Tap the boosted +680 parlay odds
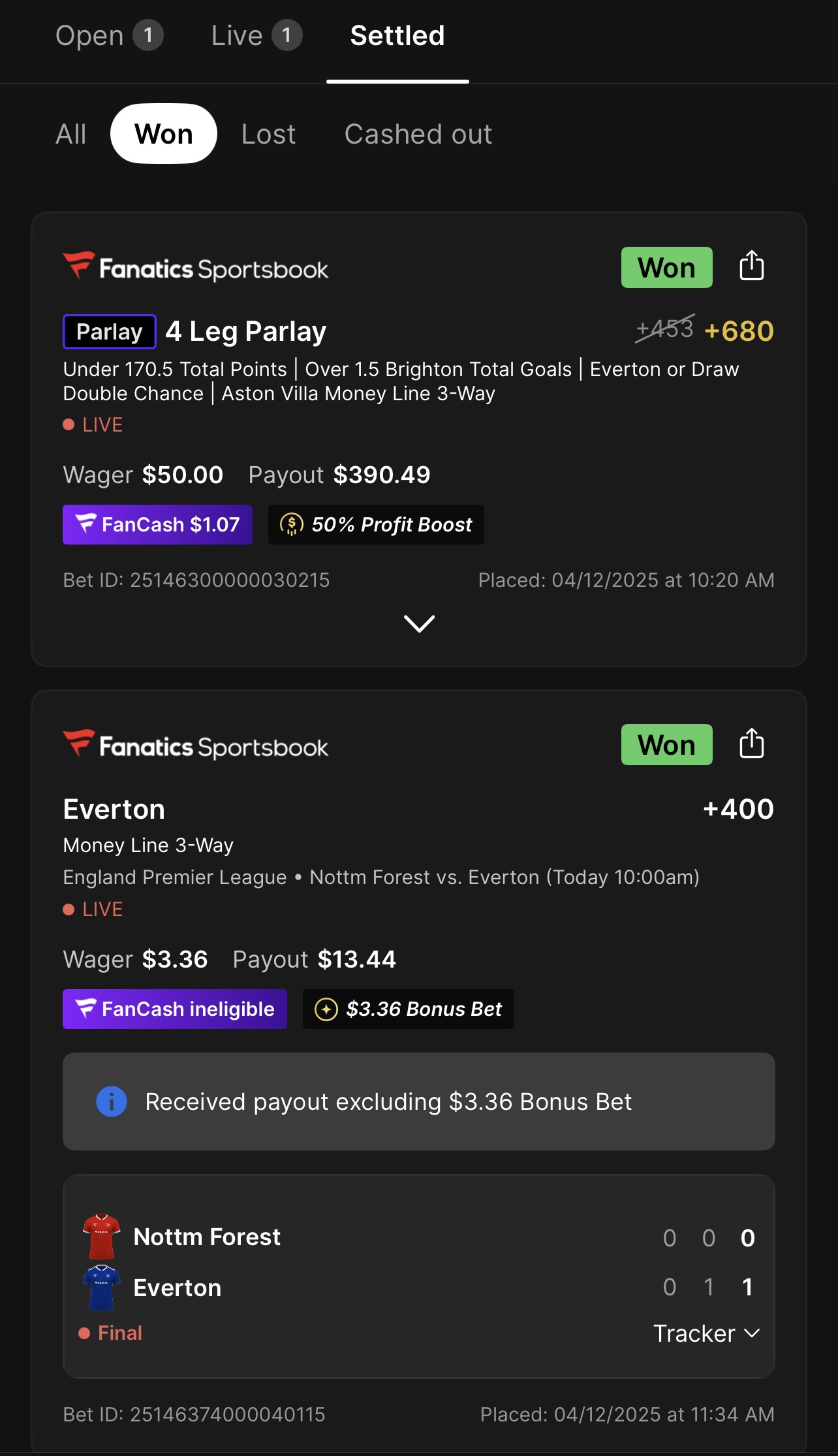 coord(739,331)
